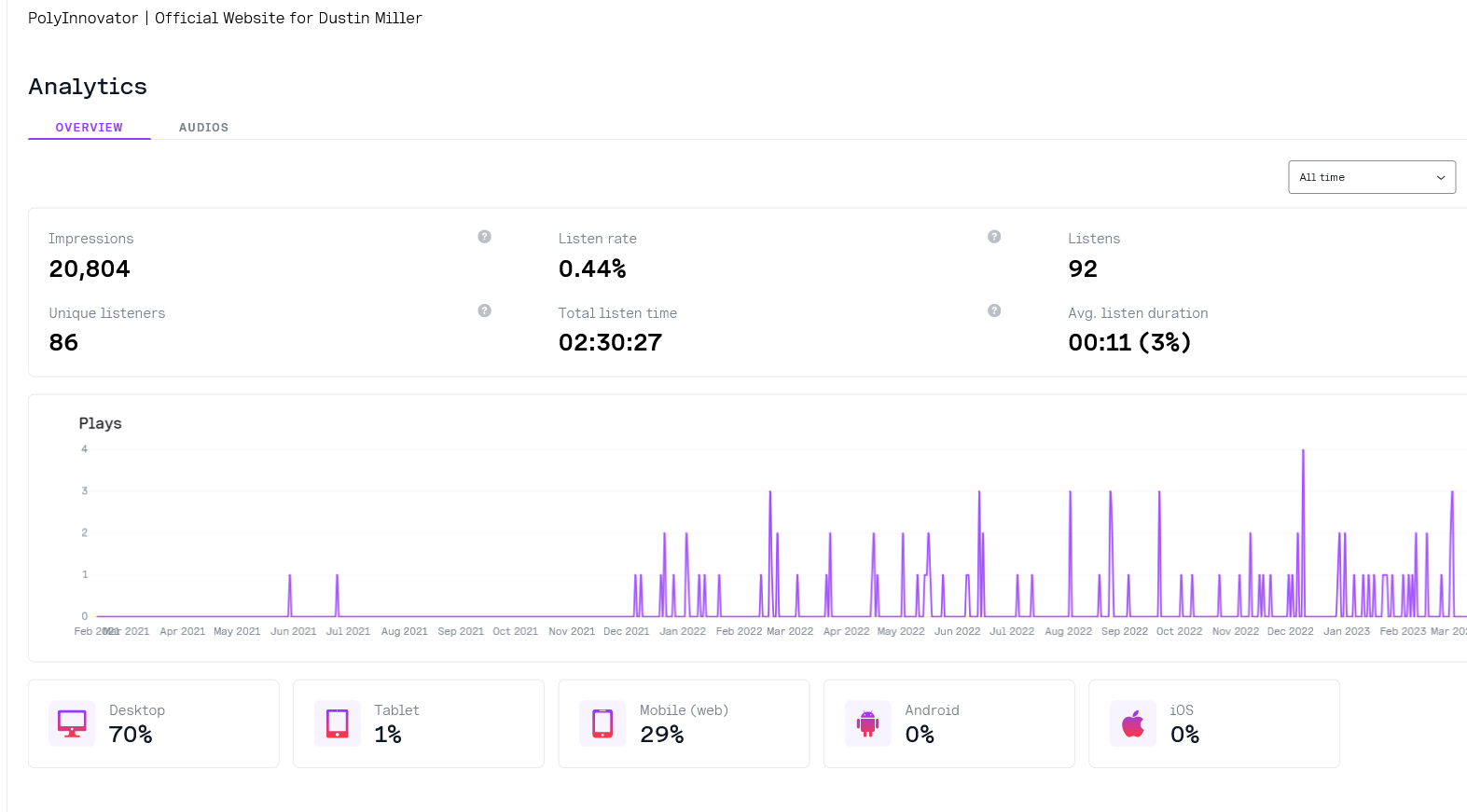Click the Android robot icon
The image size is (1467, 812).
[x=867, y=723]
